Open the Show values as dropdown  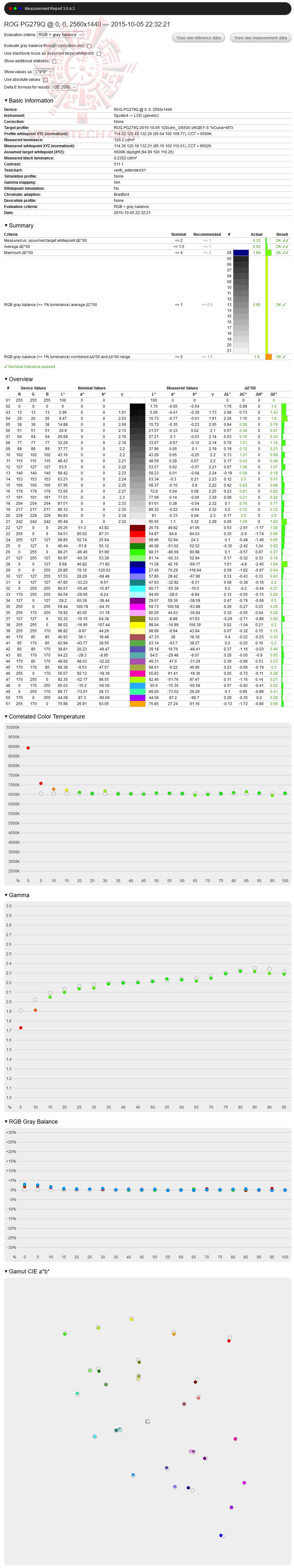44,72
